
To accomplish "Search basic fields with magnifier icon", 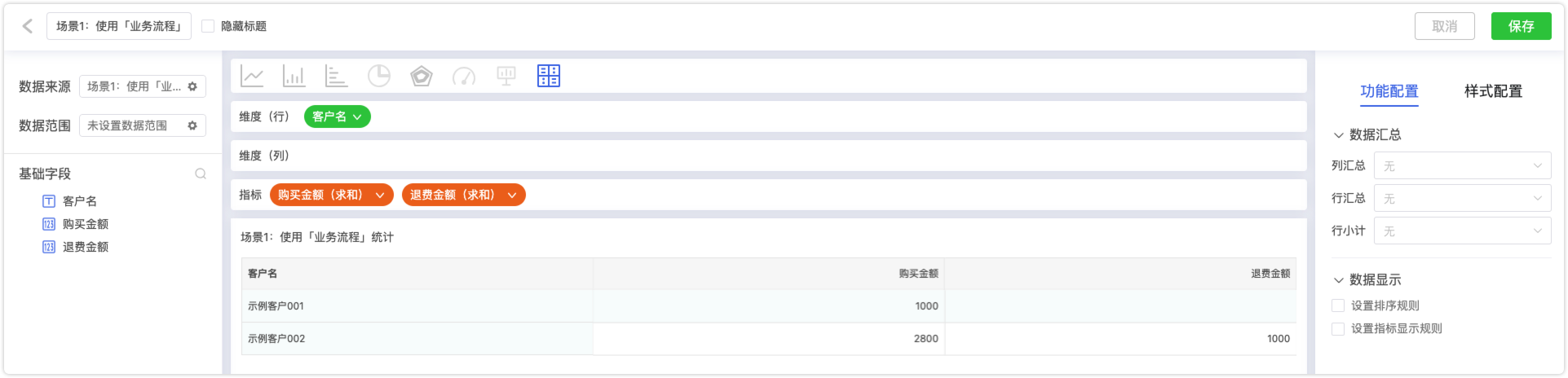I will [201, 174].
